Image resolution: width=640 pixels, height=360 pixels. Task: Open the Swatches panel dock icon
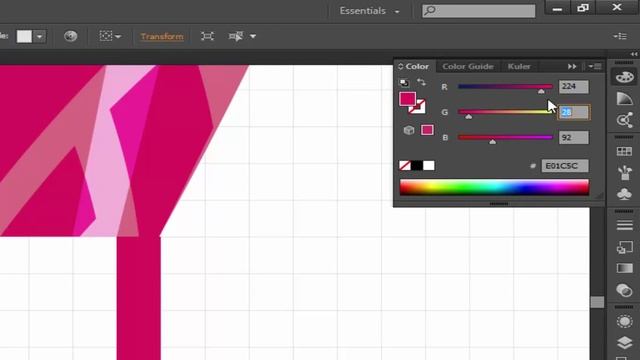pos(624,151)
